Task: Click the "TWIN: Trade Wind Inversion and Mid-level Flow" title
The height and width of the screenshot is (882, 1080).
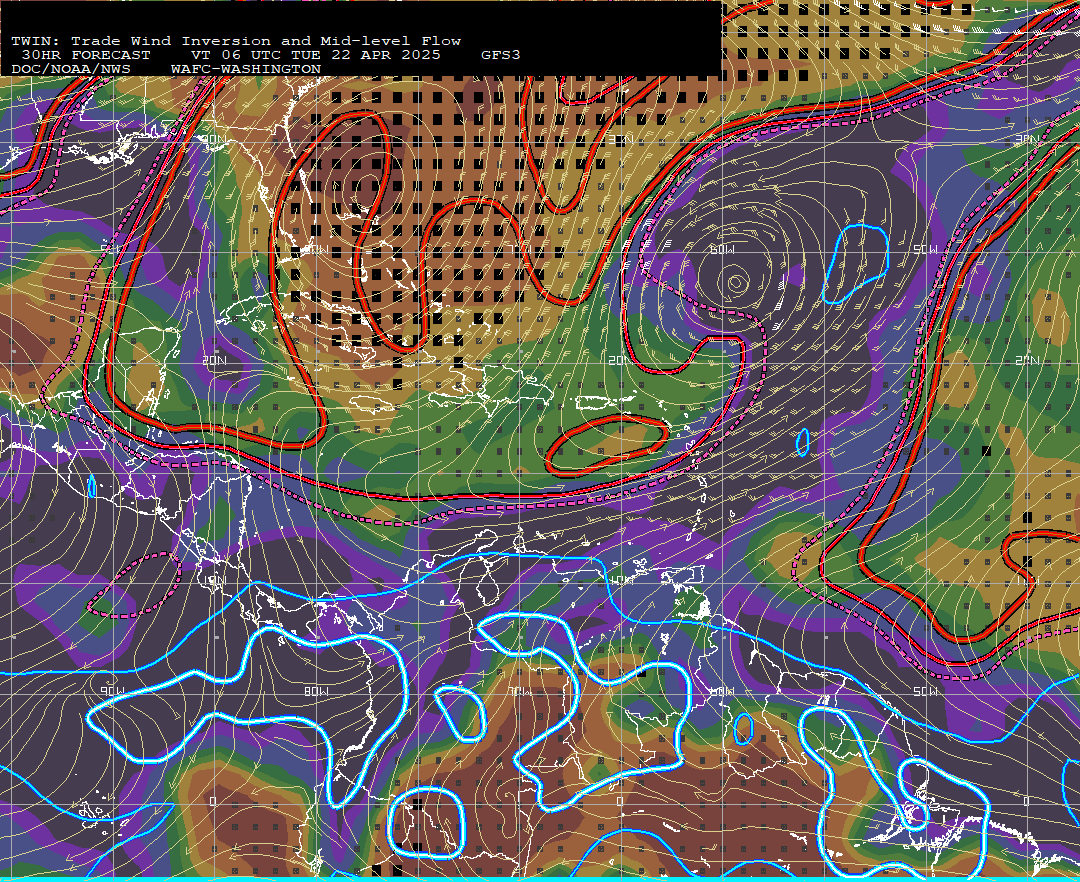Action: pyautogui.click(x=236, y=41)
